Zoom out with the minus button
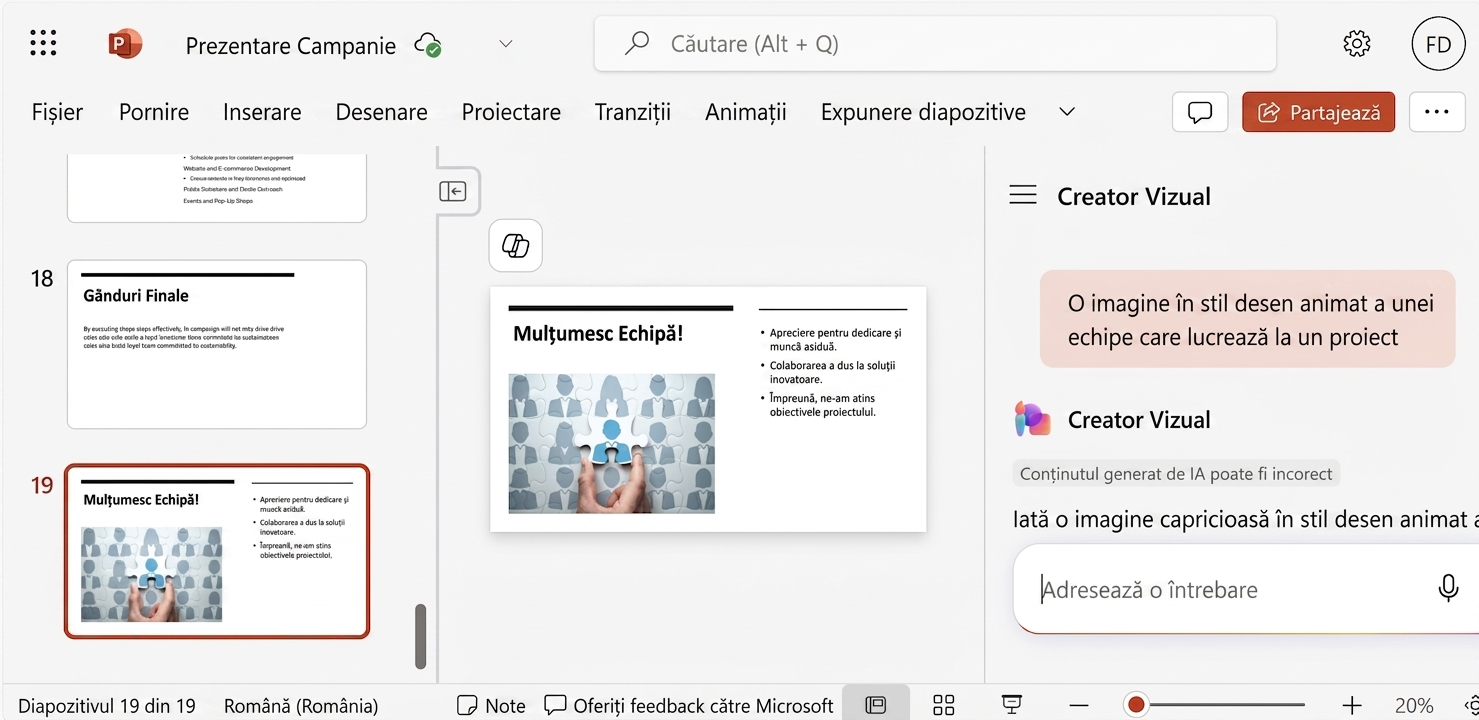This screenshot has width=1479, height=720. click(1081, 705)
